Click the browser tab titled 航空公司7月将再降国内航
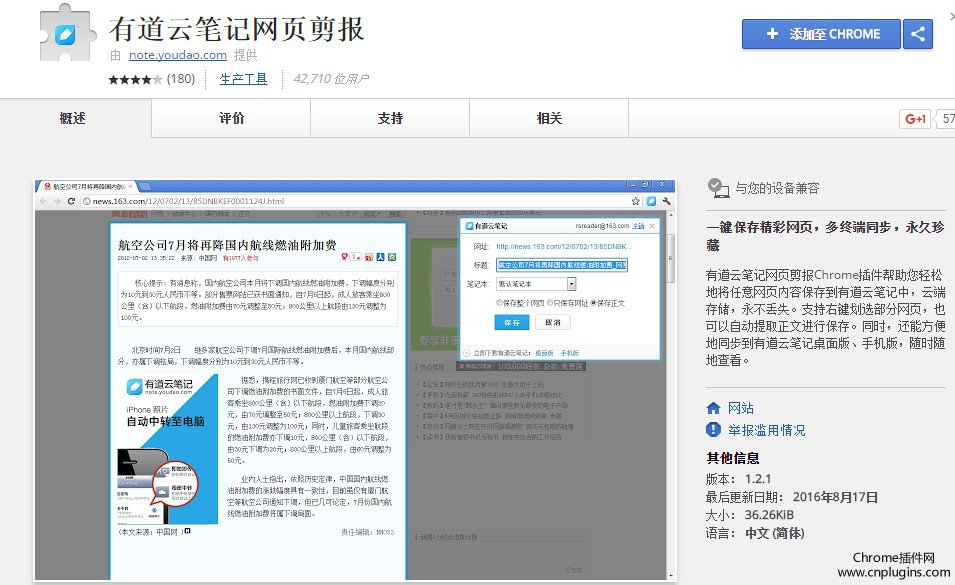The image size is (955, 585). tap(86, 186)
